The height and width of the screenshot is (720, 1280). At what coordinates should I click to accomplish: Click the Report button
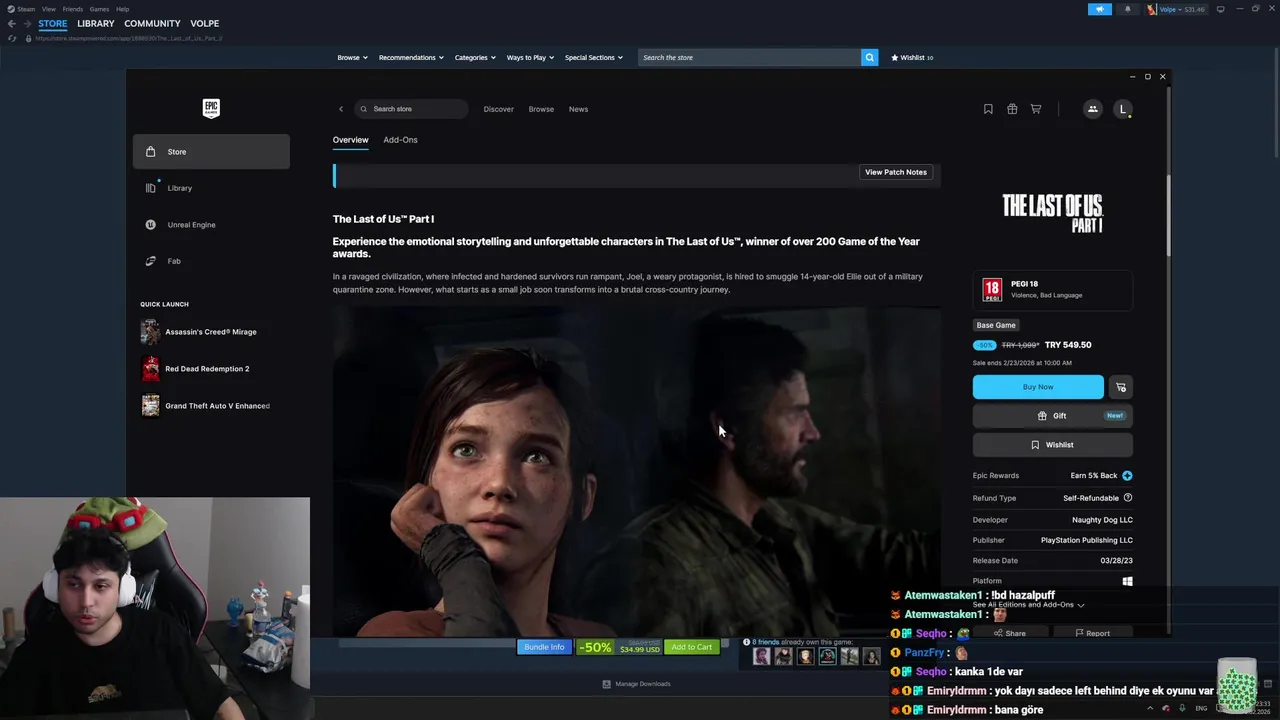pos(1092,633)
